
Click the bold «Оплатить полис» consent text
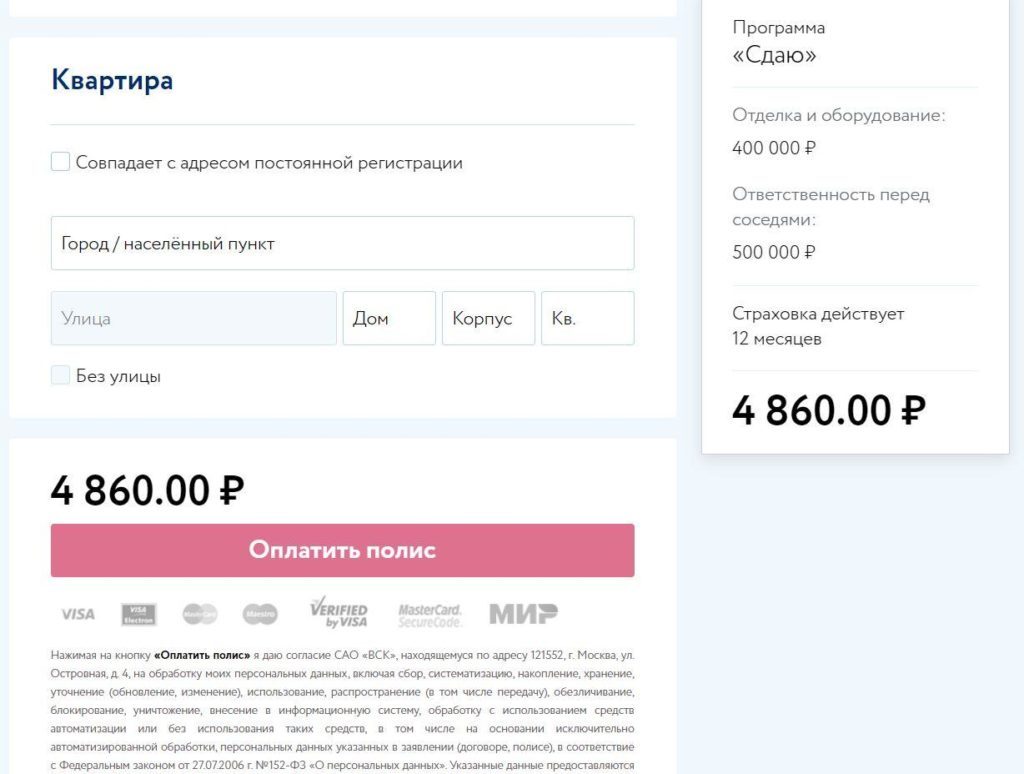[202, 655]
